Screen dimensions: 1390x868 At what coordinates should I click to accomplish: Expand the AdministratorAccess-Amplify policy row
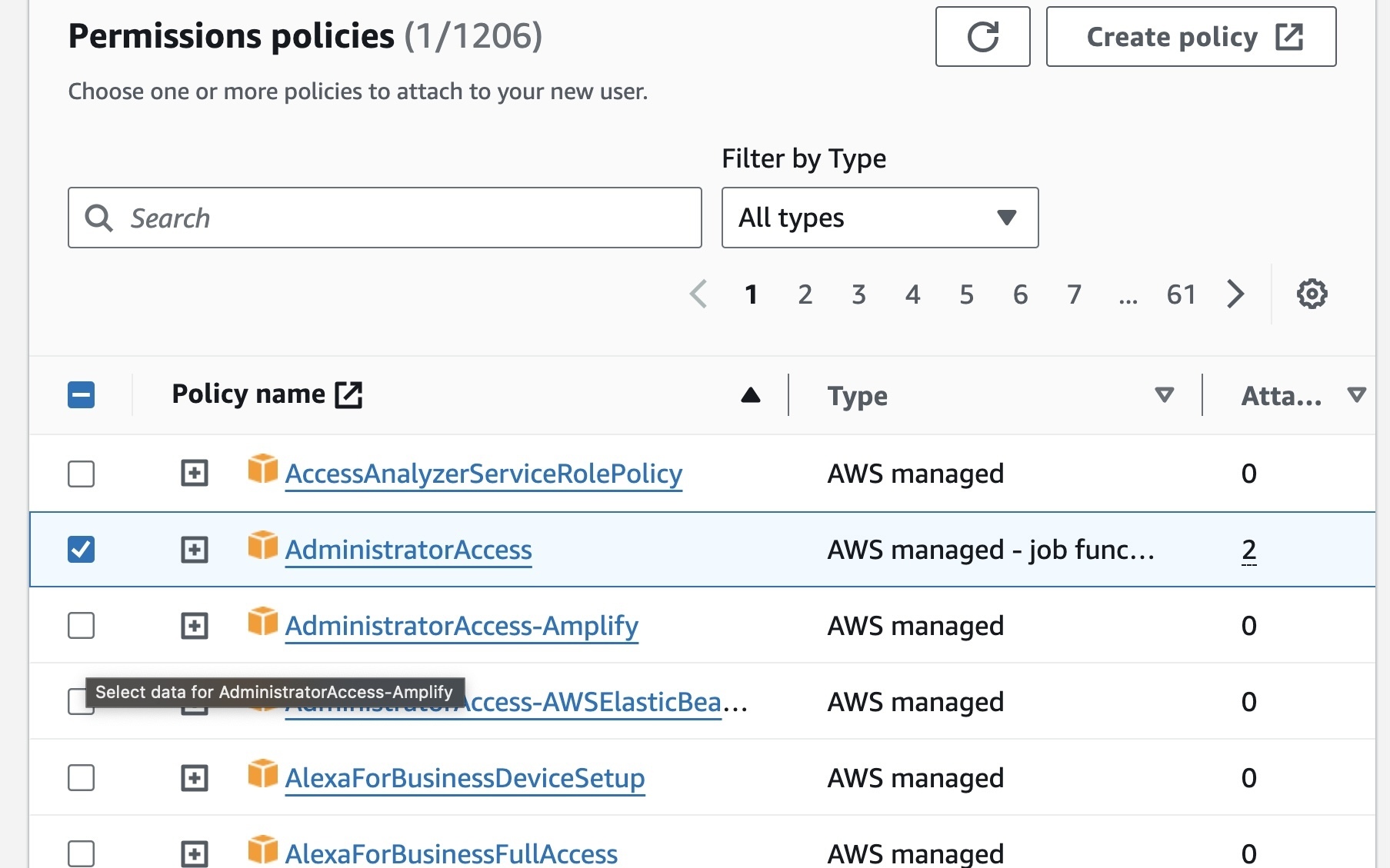[x=195, y=626]
